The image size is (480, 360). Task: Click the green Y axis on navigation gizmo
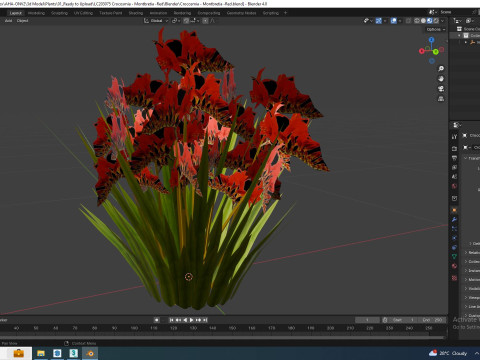[x=436, y=52]
